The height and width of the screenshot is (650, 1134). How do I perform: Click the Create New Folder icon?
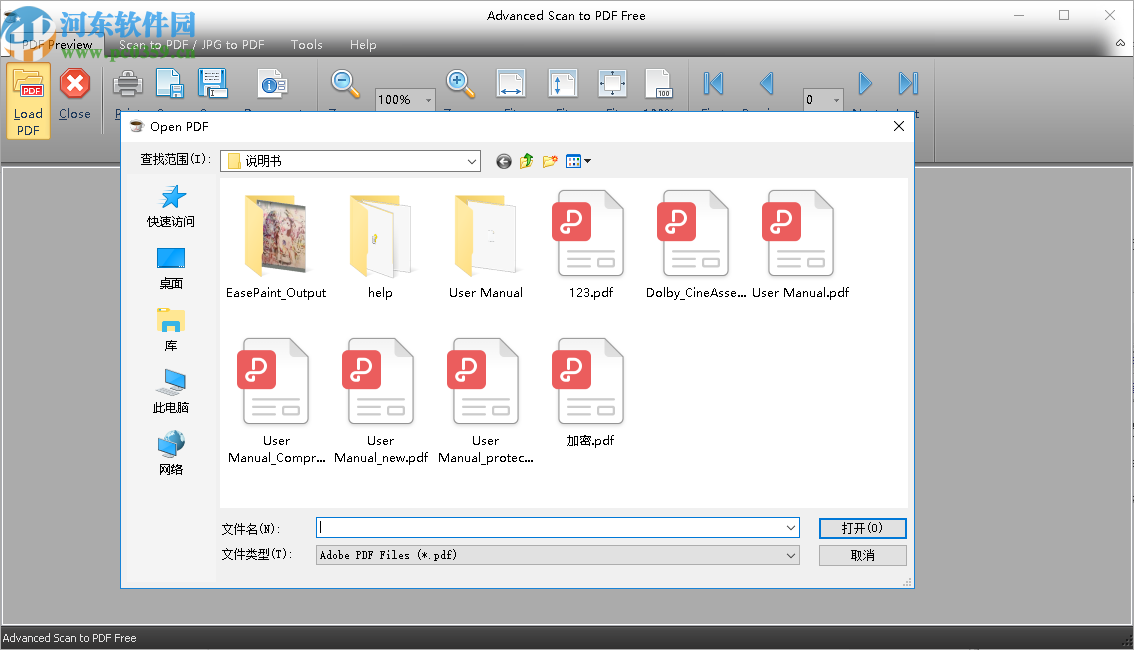[x=549, y=161]
